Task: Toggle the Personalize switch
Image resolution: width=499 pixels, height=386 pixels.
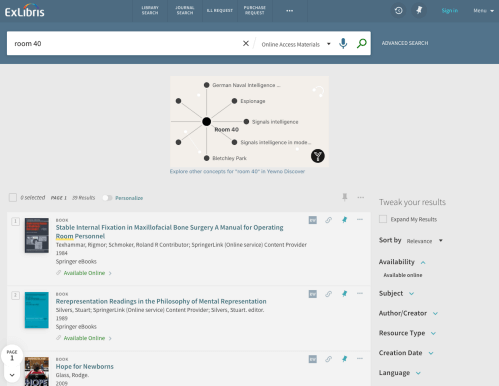Action: (x=107, y=198)
